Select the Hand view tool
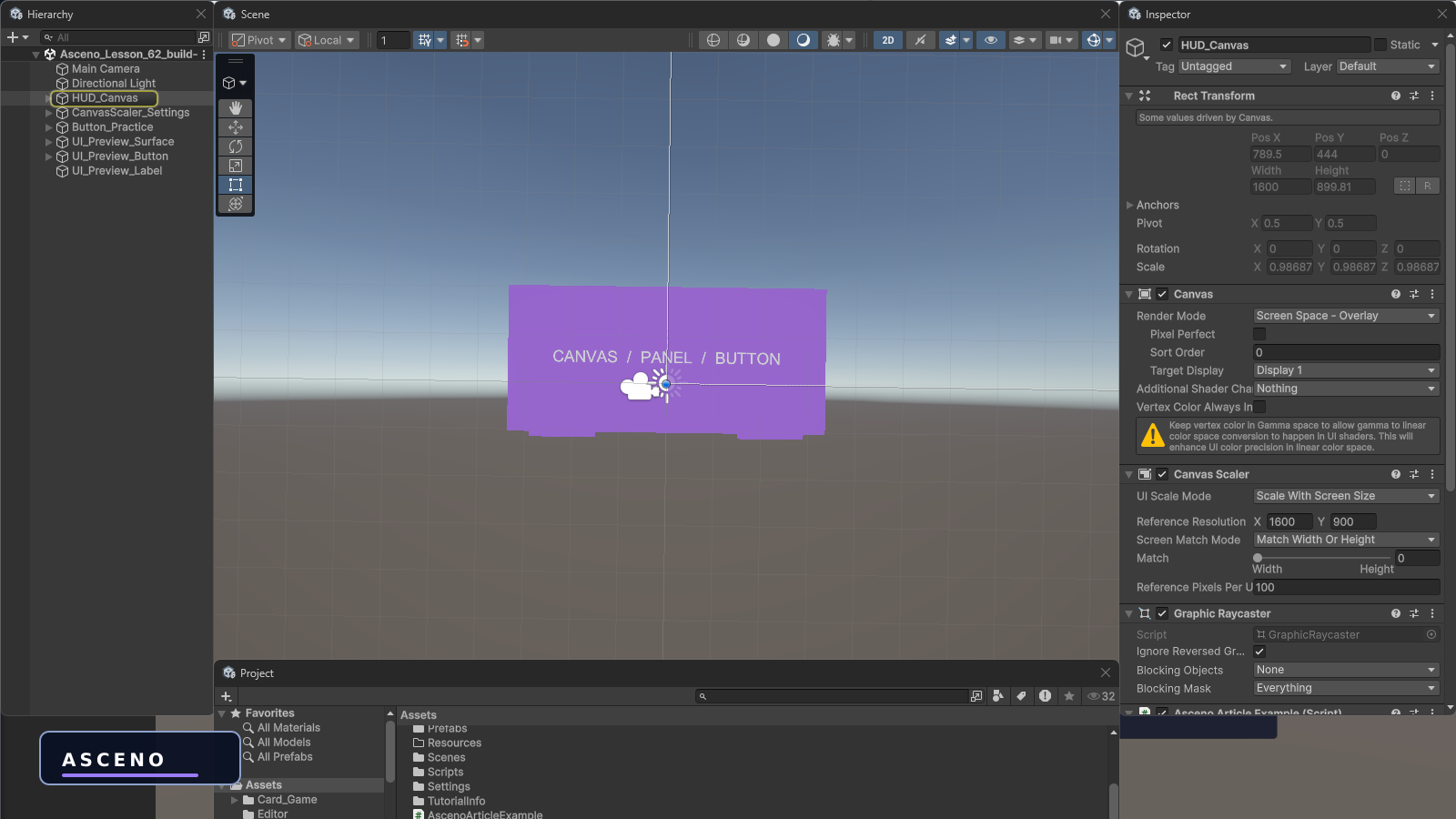Viewport: 1456px width, 819px height. (235, 108)
